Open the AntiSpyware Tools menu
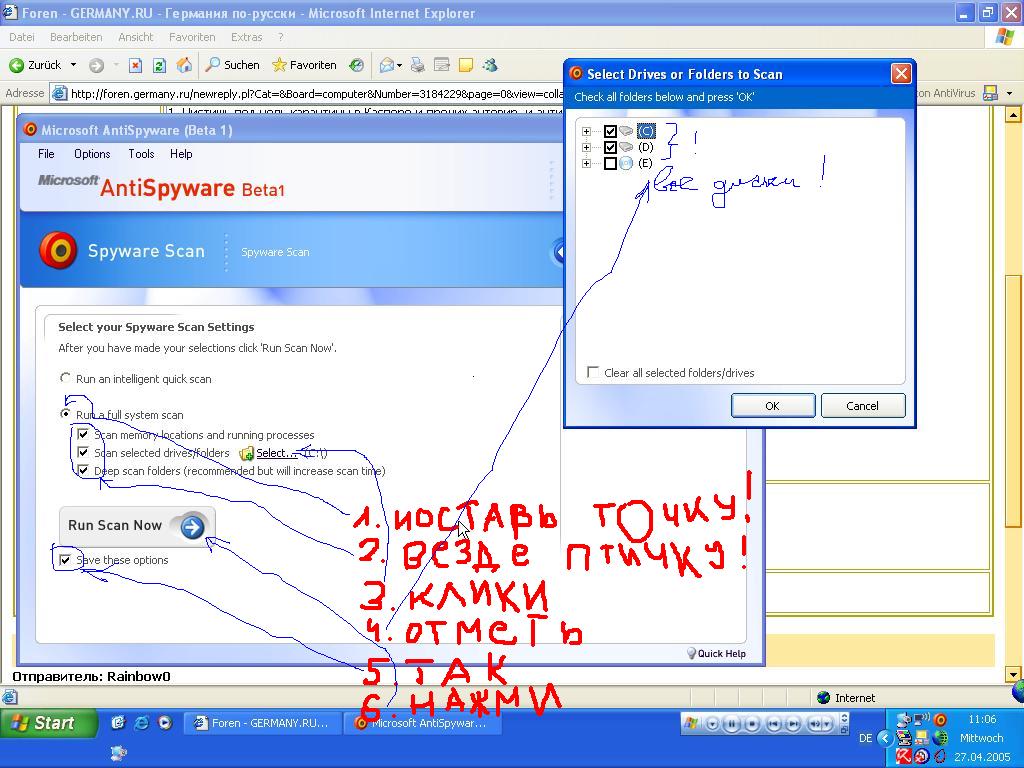Image resolution: width=1024 pixels, height=768 pixels. pos(141,154)
